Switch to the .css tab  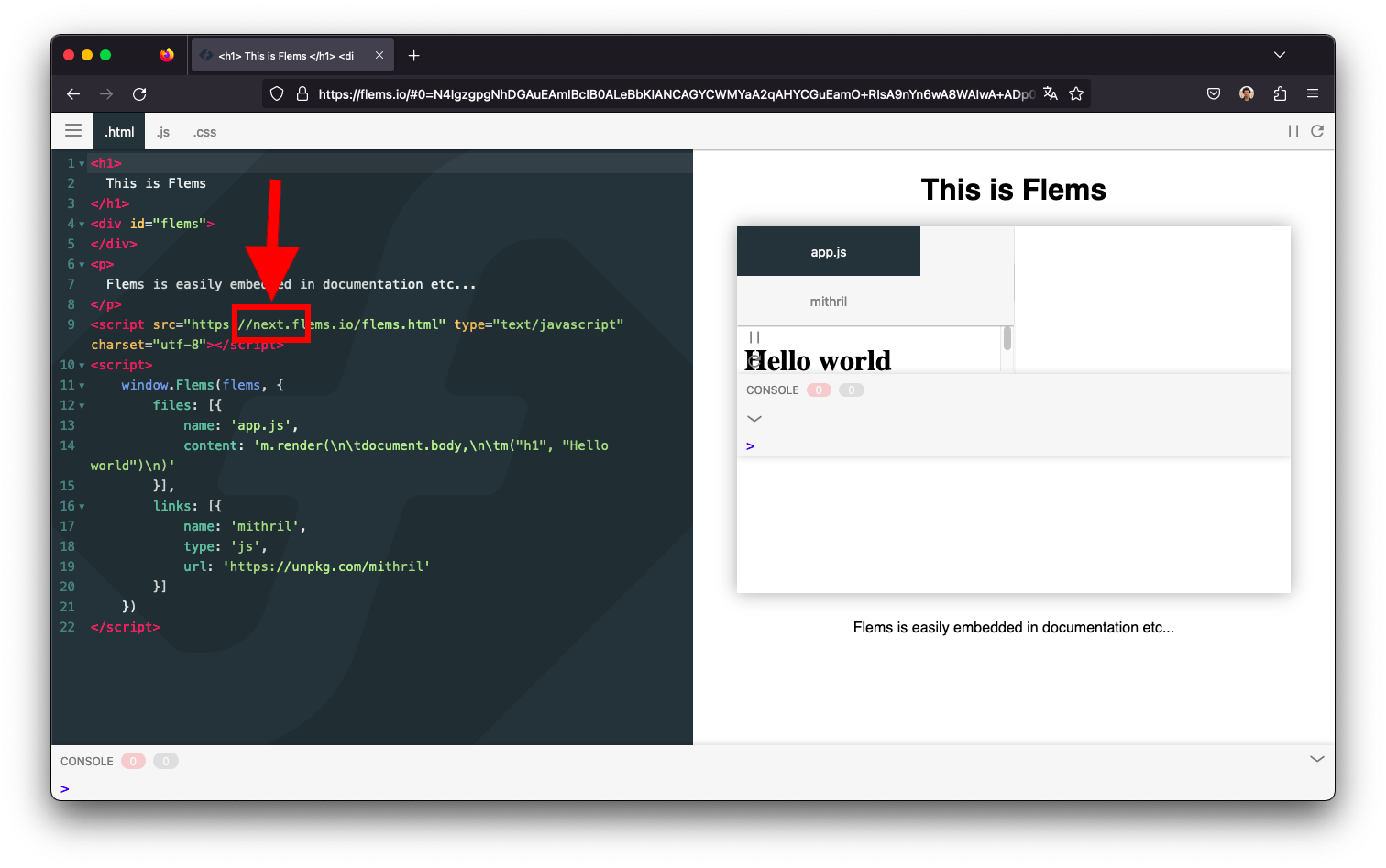click(x=203, y=131)
